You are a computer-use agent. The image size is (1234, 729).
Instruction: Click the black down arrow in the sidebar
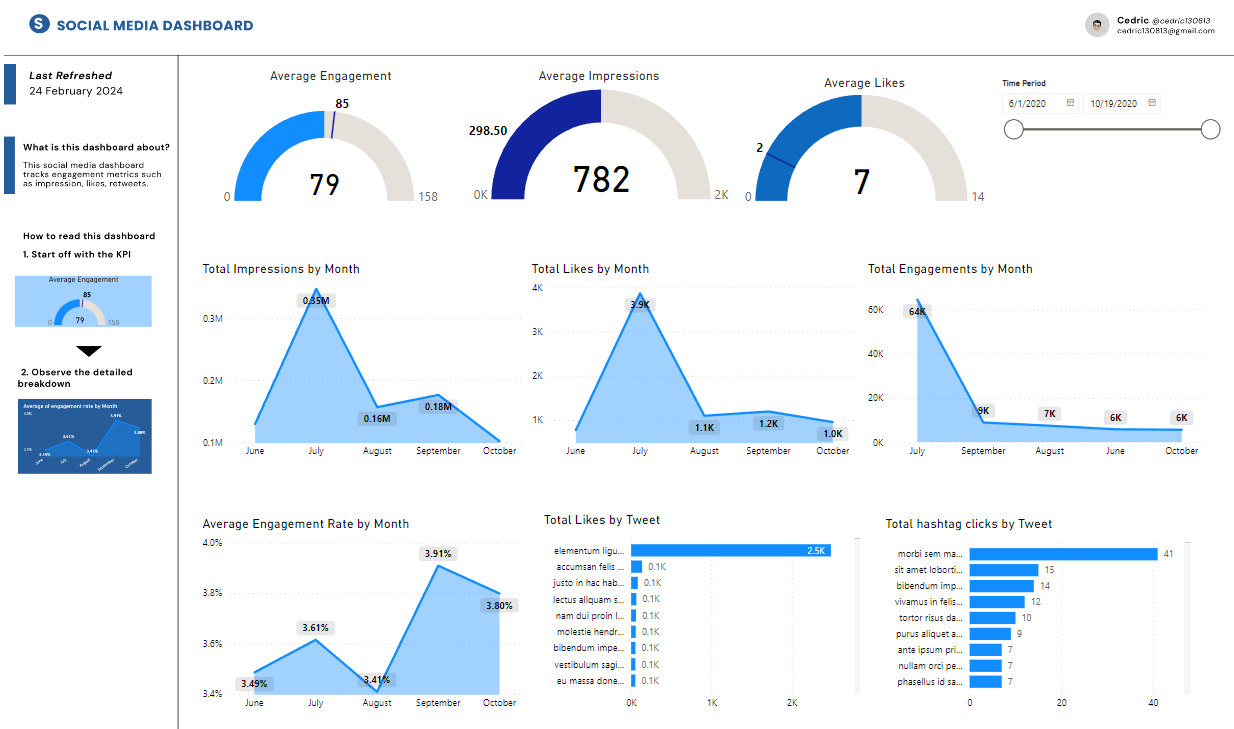[89, 351]
